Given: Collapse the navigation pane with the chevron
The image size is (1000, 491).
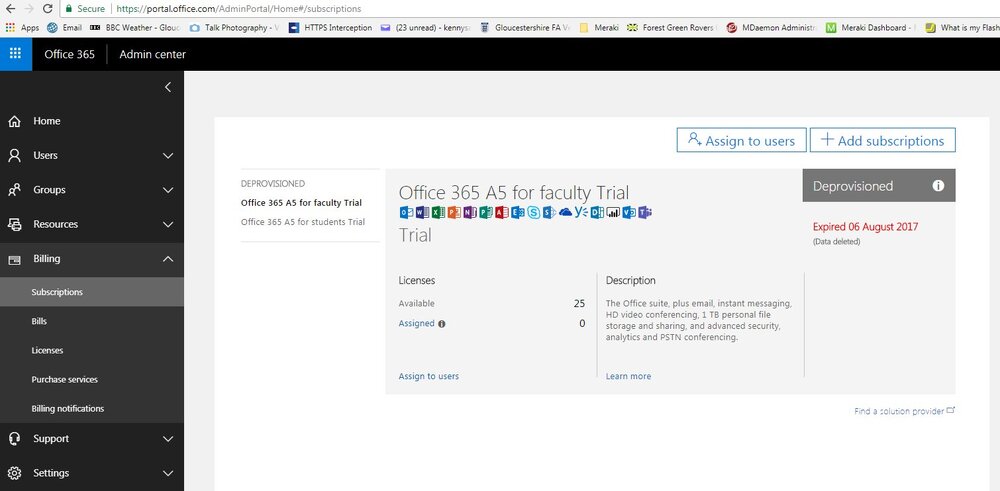Looking at the screenshot, I should [x=168, y=87].
